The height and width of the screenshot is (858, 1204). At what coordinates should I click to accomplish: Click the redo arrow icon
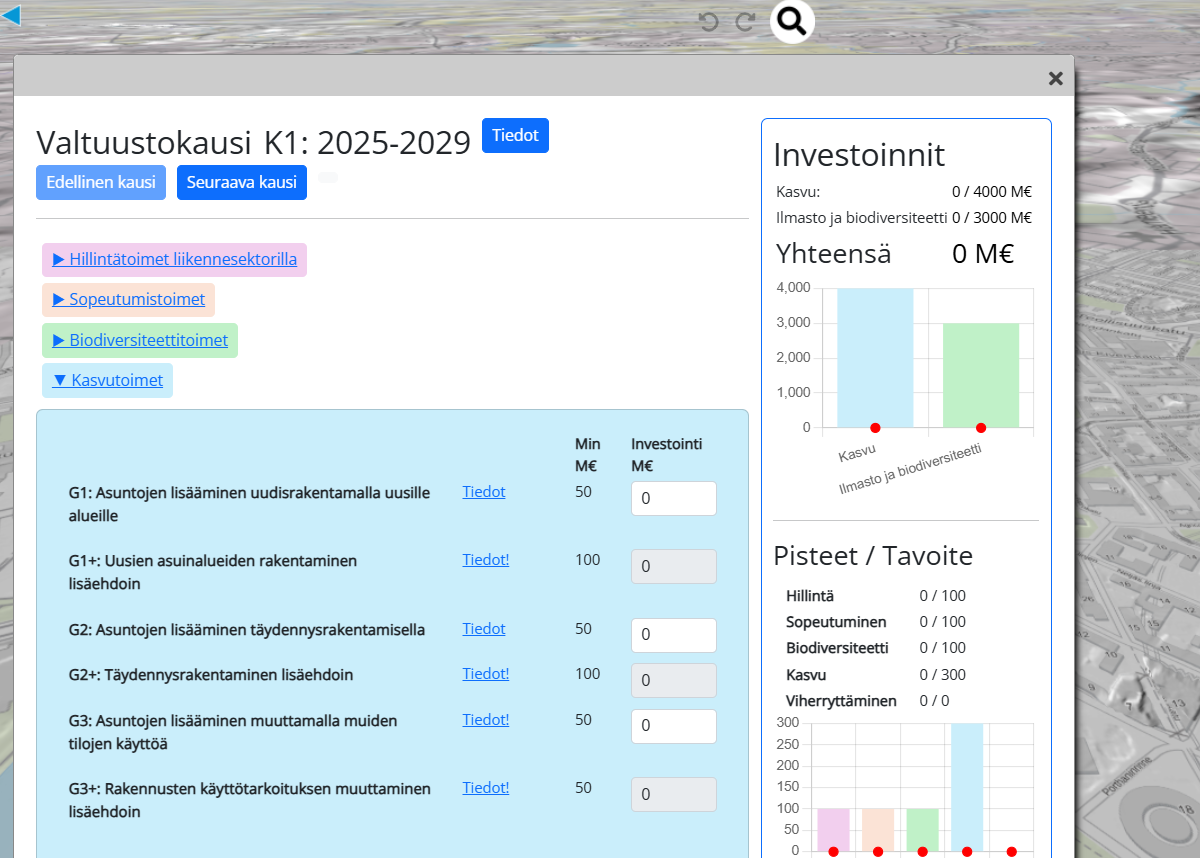tap(745, 22)
